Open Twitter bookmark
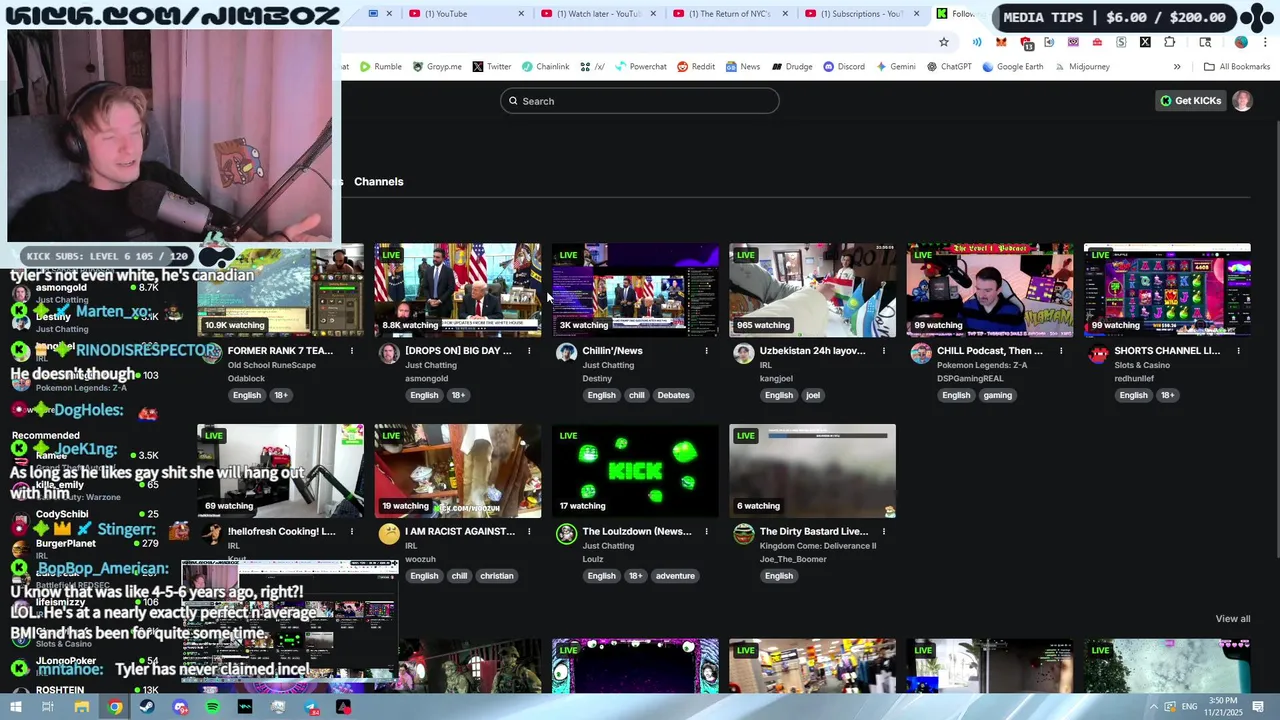1280x720 pixels. click(491, 67)
